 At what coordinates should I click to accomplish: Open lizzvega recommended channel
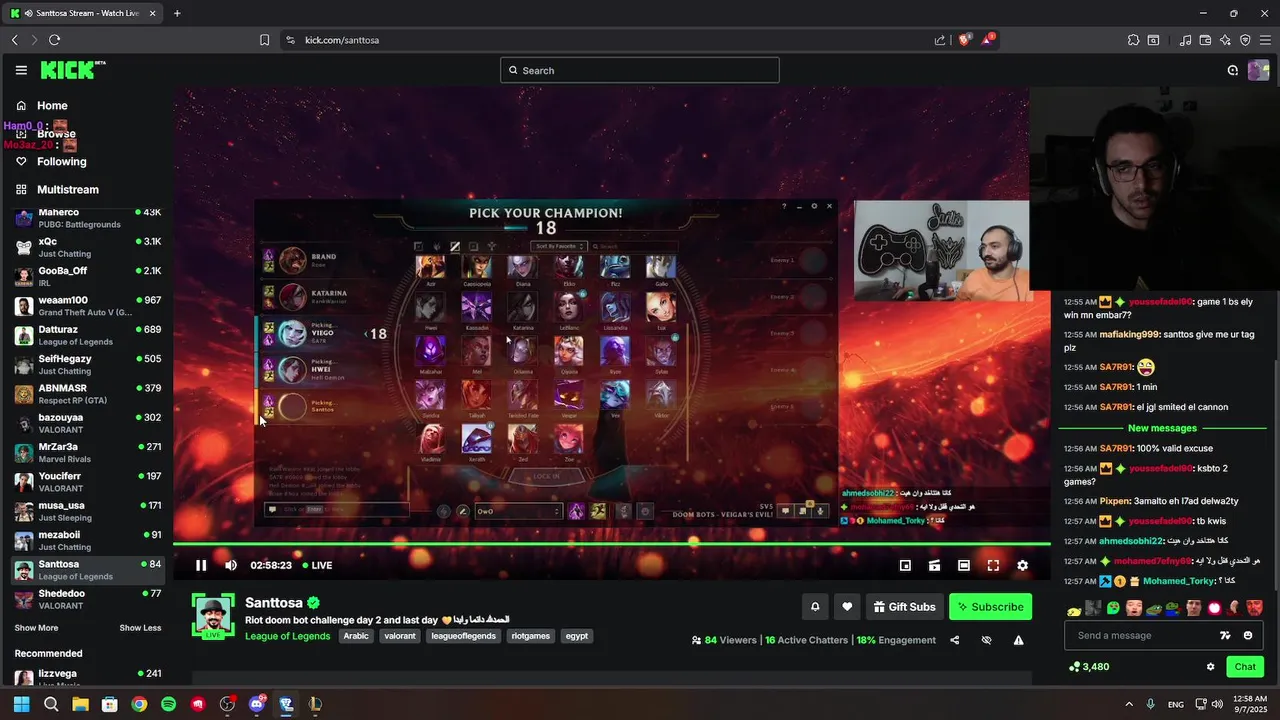[x=87, y=677]
